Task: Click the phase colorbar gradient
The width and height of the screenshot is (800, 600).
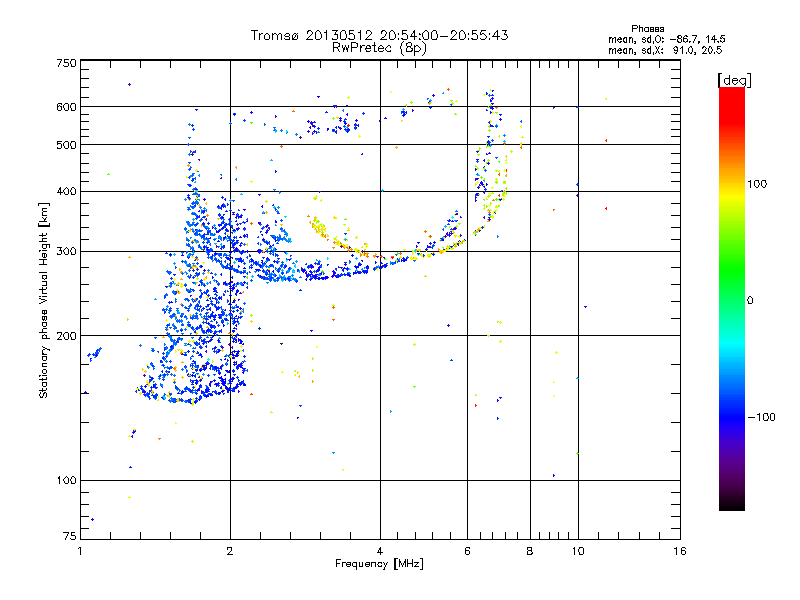Action: point(732,298)
